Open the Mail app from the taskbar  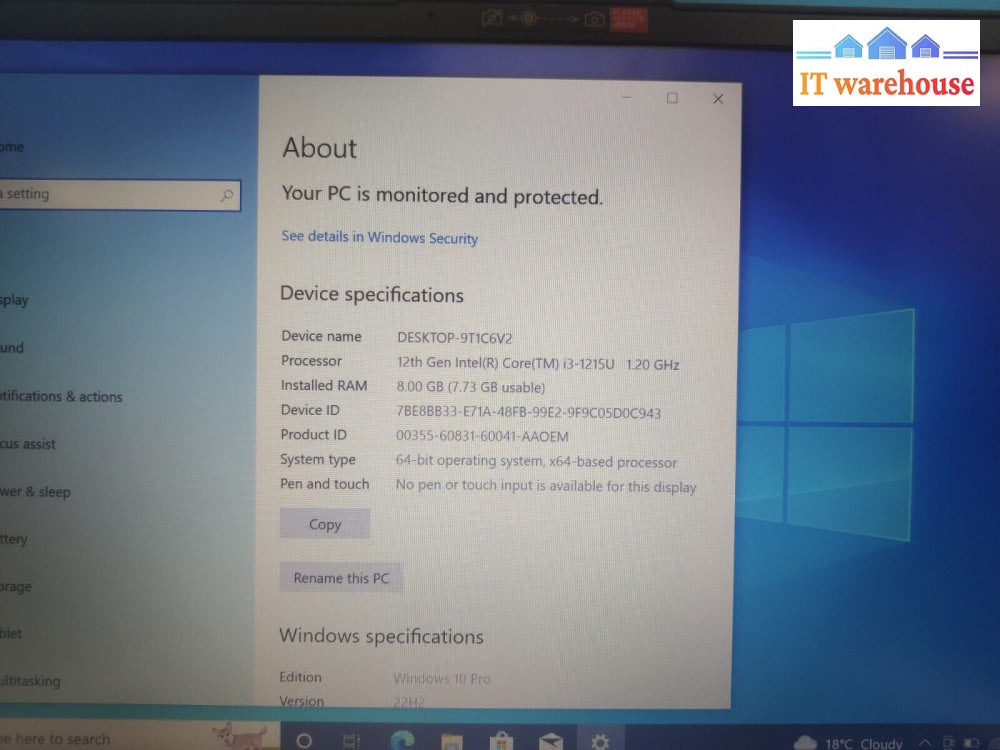551,741
